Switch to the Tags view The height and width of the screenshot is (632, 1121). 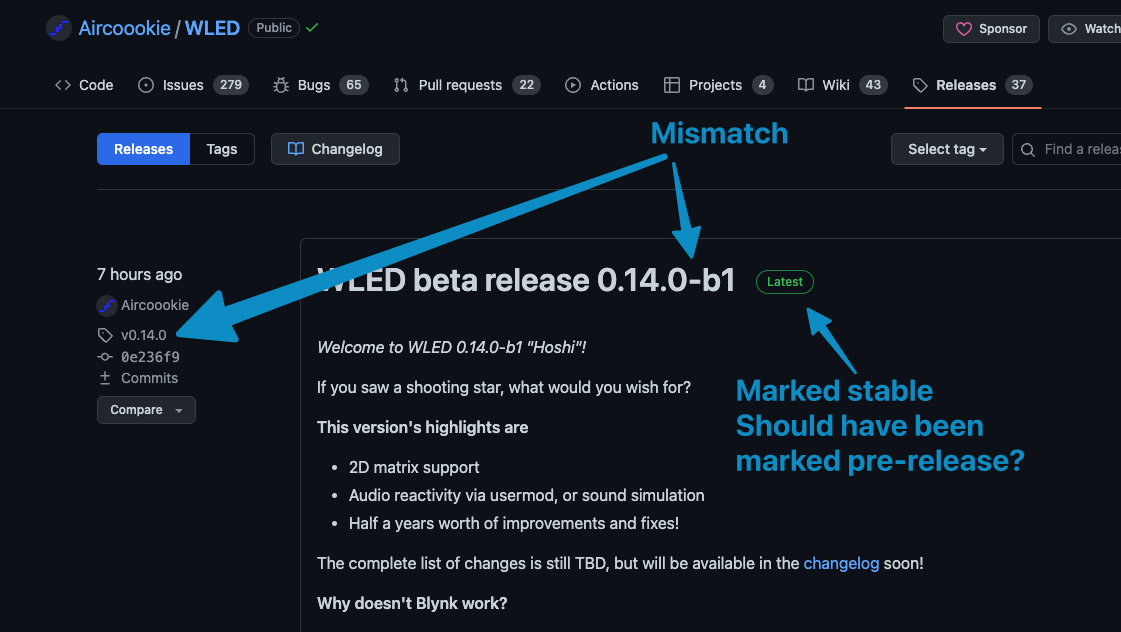pos(221,148)
